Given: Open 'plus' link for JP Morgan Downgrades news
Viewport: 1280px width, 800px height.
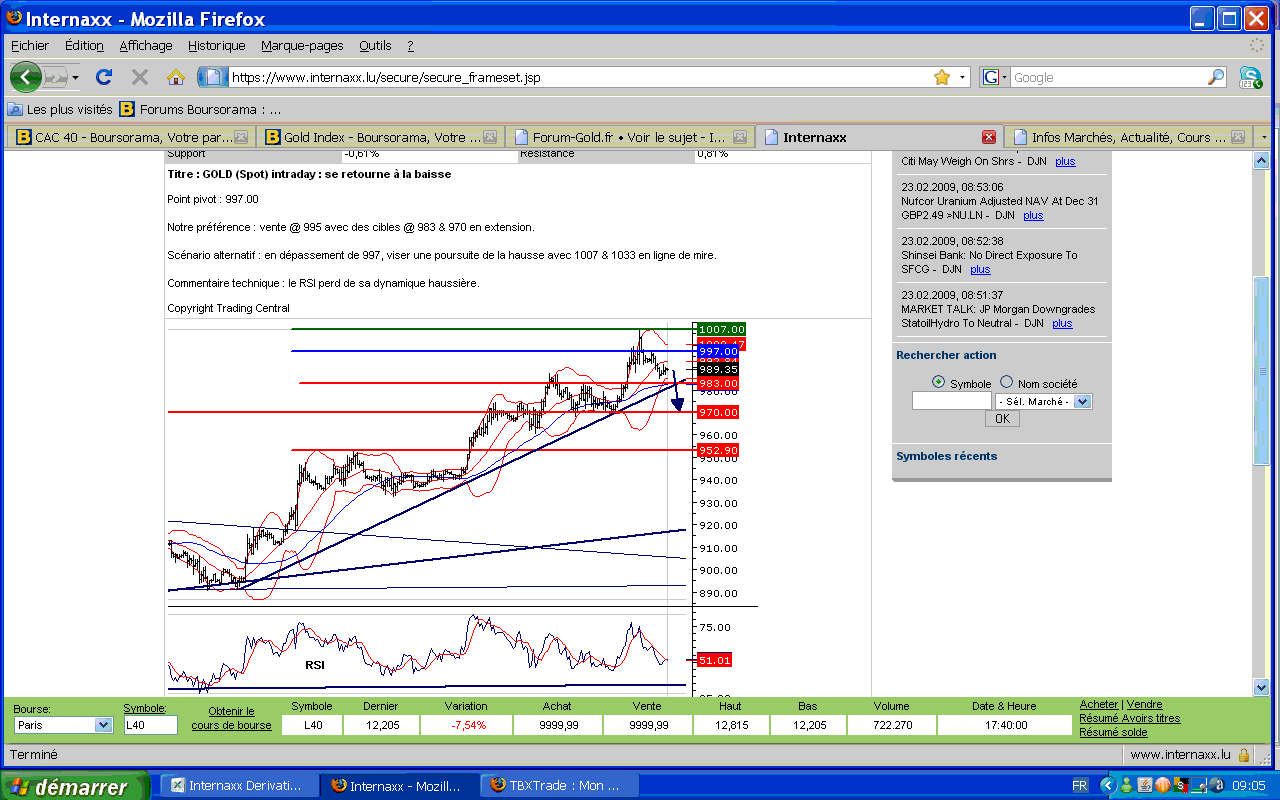Looking at the screenshot, I should [x=1062, y=323].
